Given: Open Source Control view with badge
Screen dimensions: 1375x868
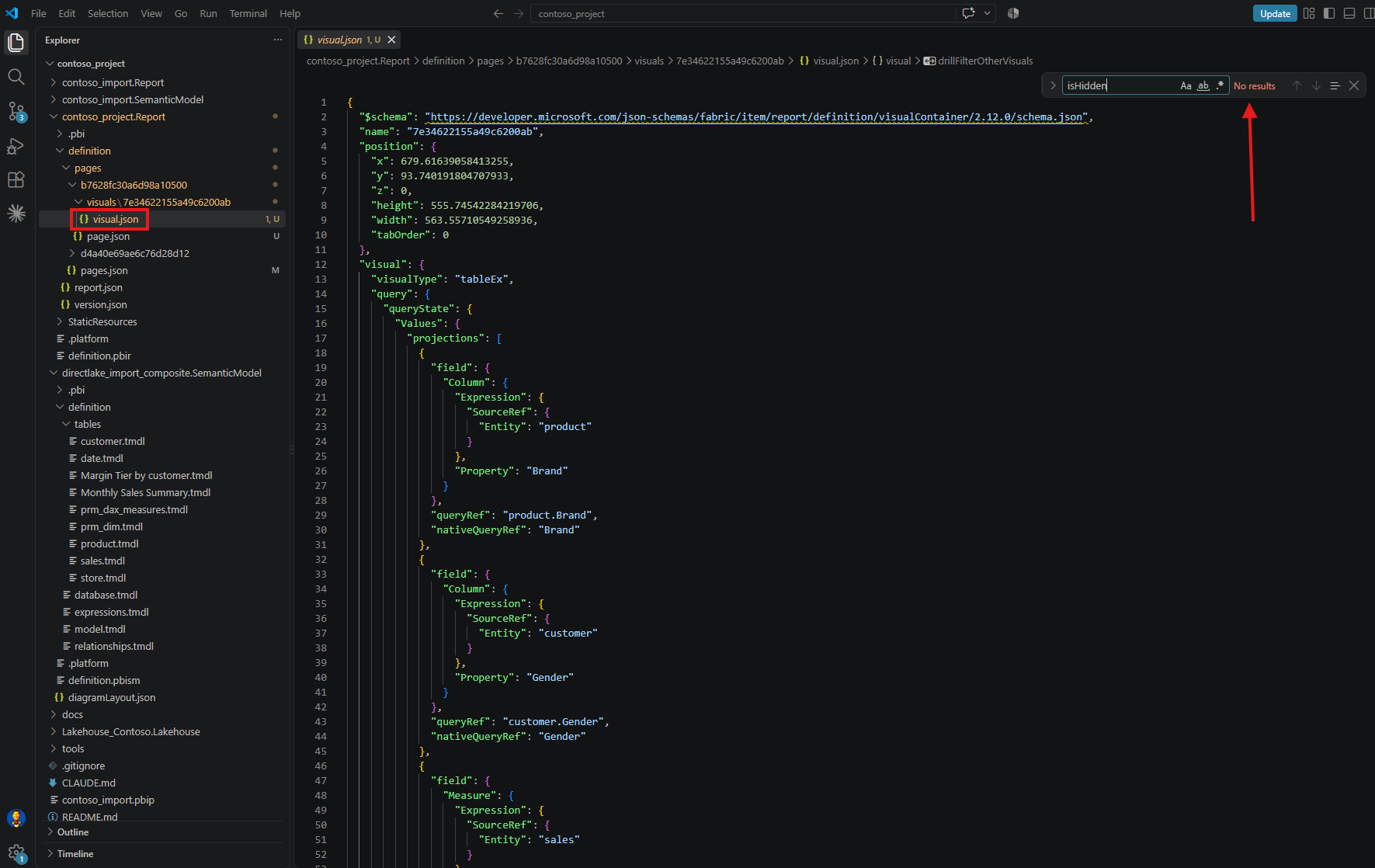Looking at the screenshot, I should coord(16,111).
